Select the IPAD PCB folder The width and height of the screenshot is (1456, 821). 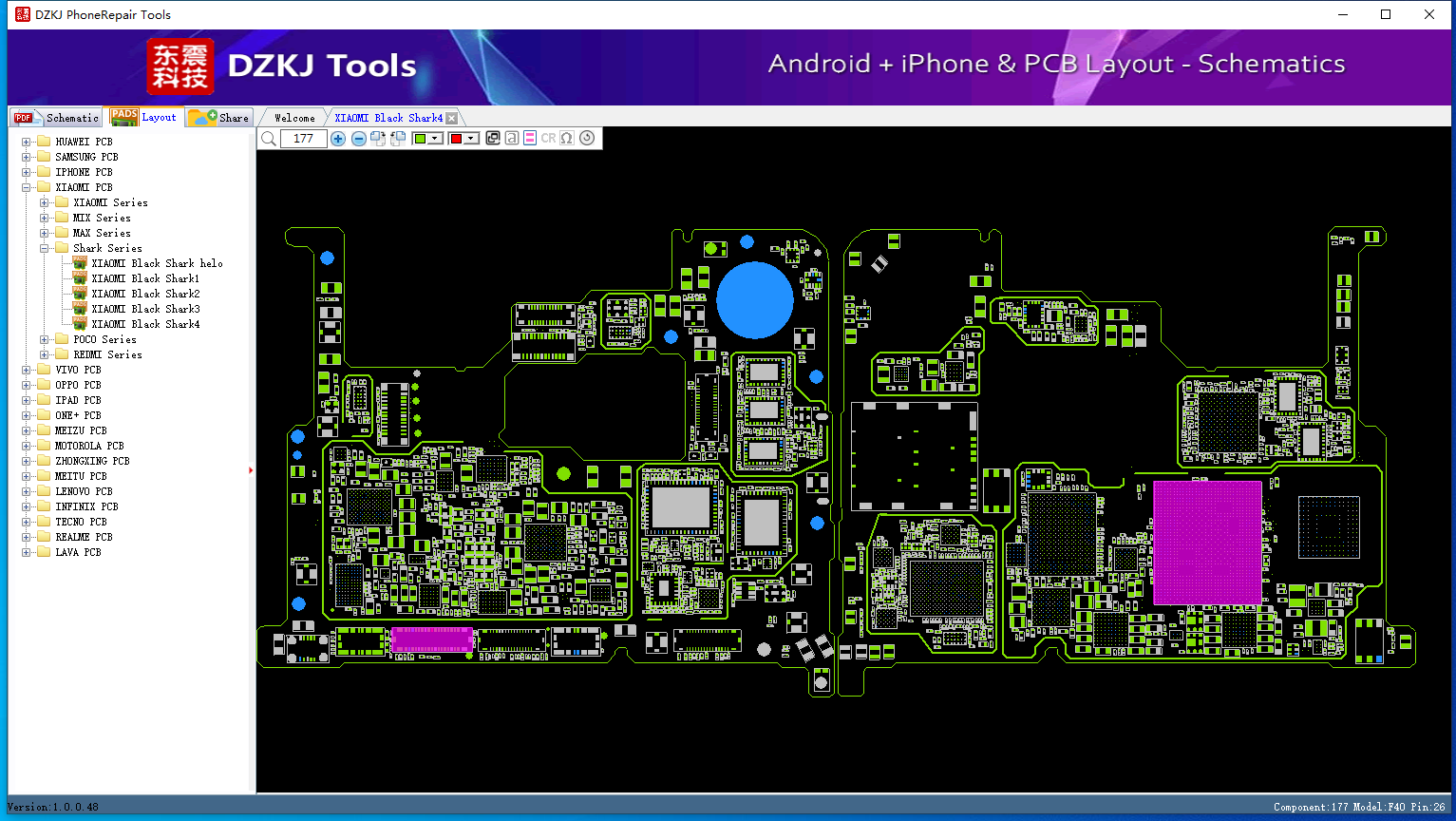(78, 400)
